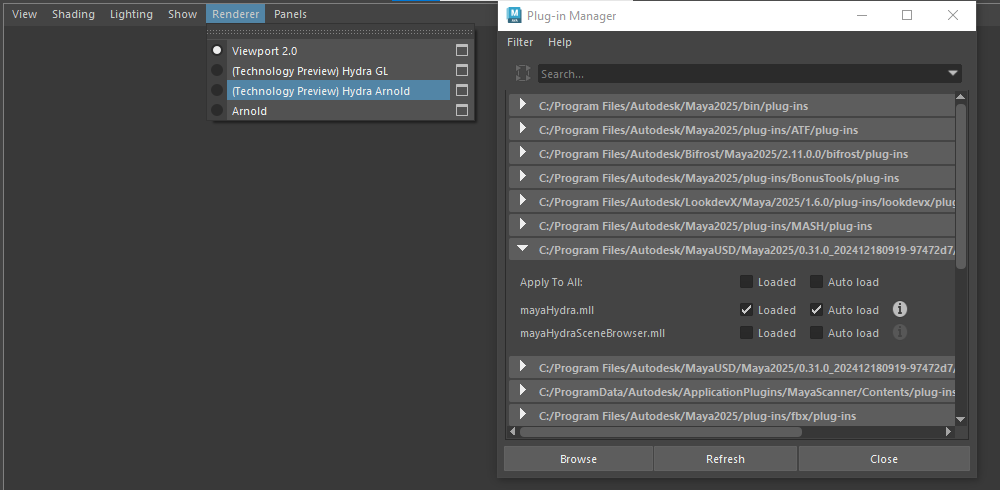The width and height of the screenshot is (1000, 490).
Task: Open Viewport 2.0 option box icon
Action: point(462,50)
